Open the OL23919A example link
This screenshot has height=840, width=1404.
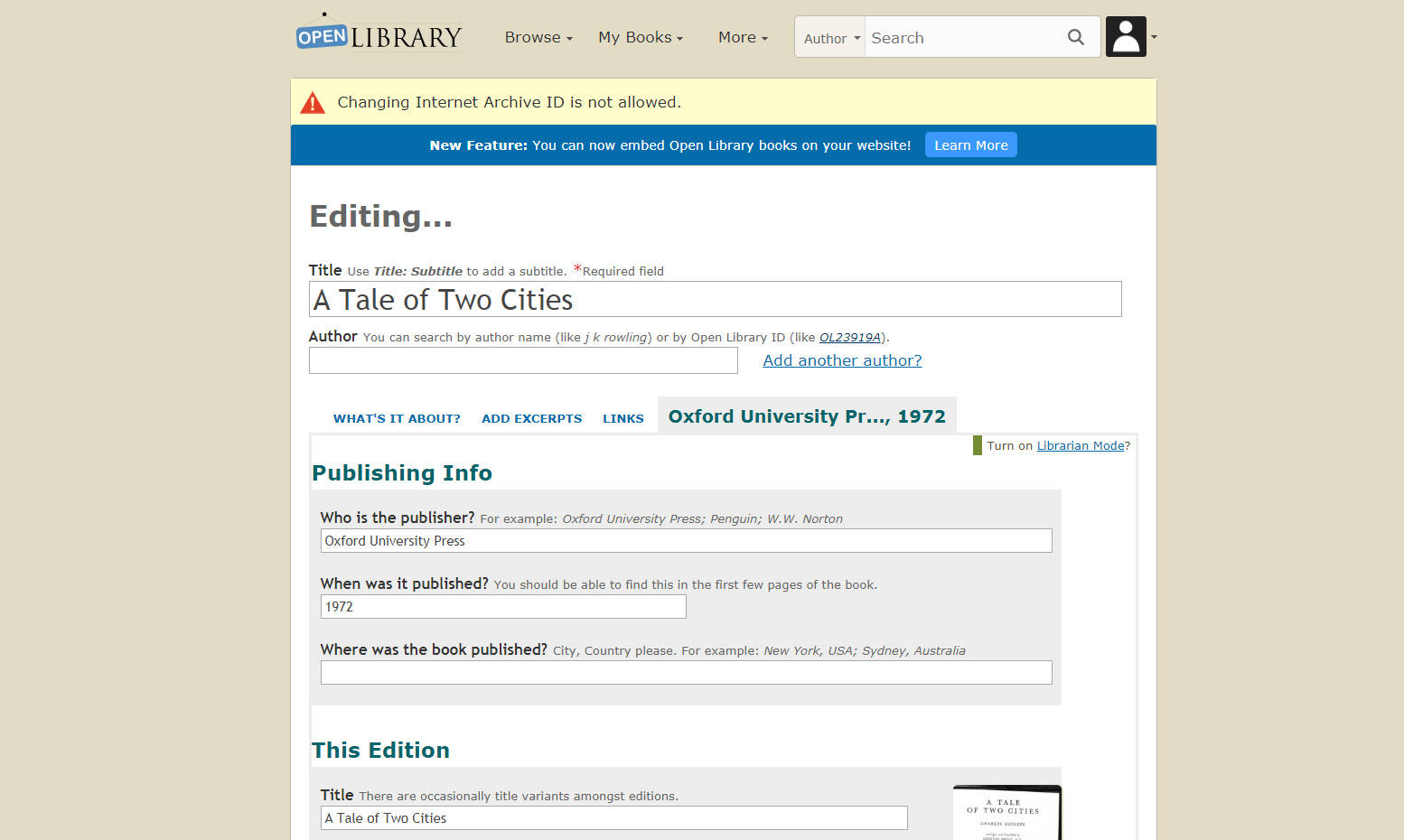tap(850, 337)
